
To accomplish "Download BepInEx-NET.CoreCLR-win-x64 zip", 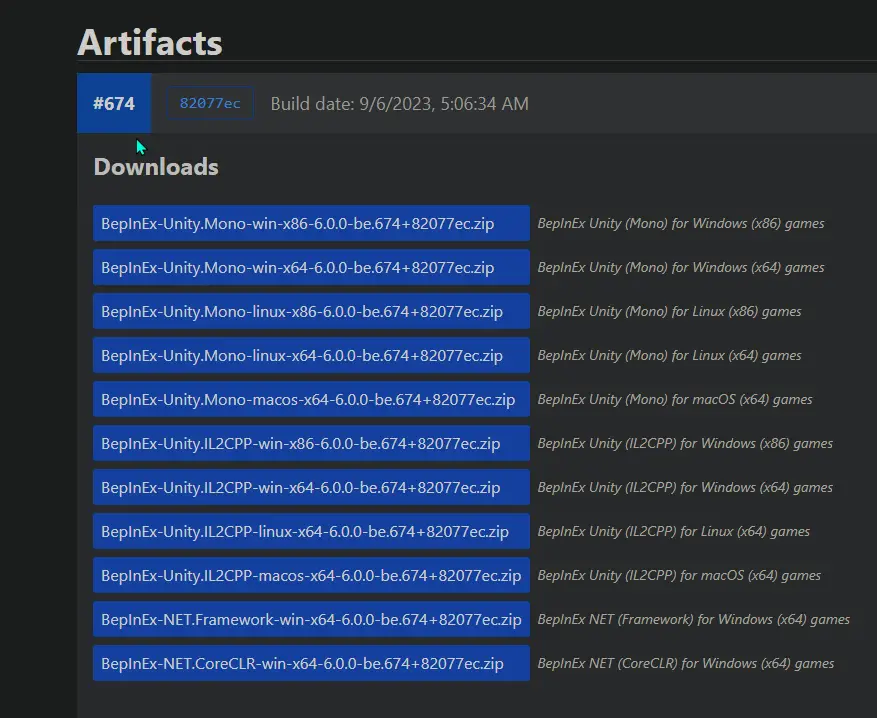I will (x=311, y=663).
